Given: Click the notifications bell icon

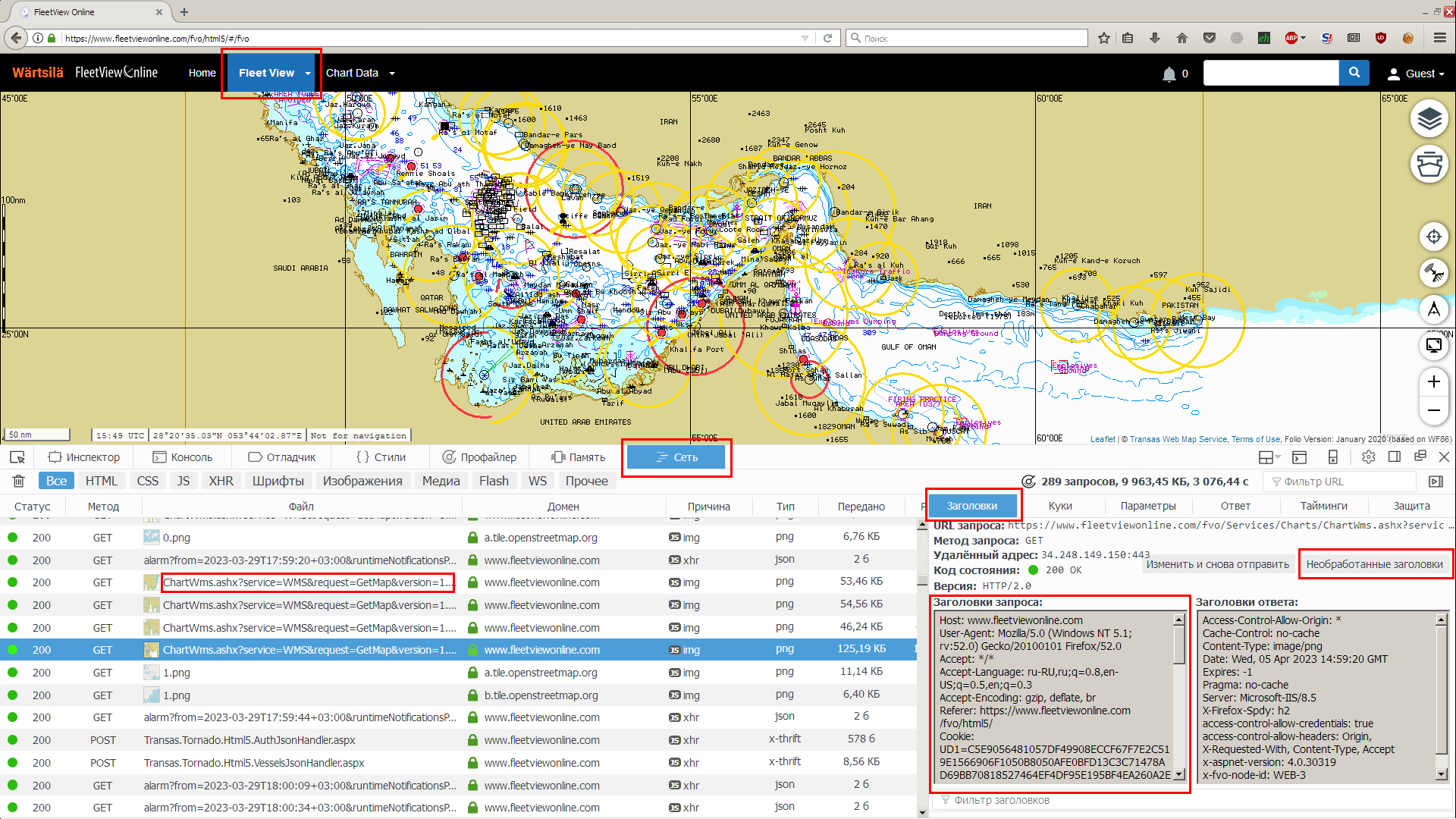Looking at the screenshot, I should [1169, 74].
